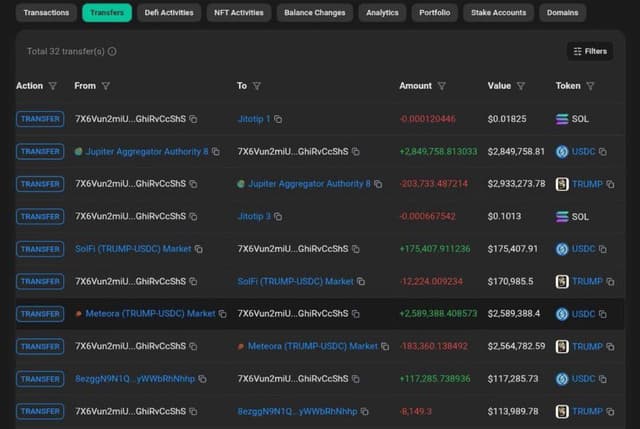
Task: Open the Filters button
Action: (x=590, y=51)
